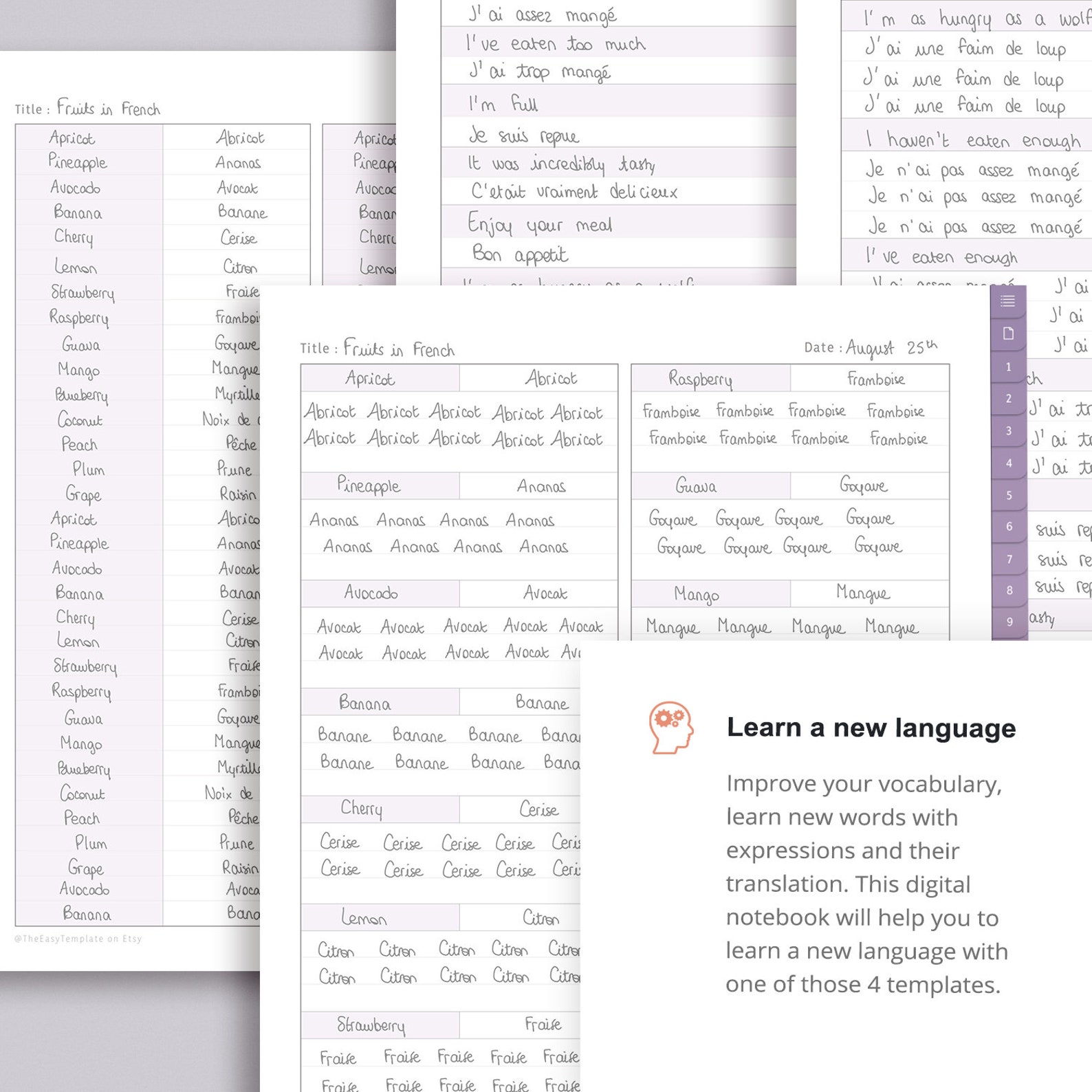
Task: Switch to section tab 3
Action: click(x=1008, y=431)
